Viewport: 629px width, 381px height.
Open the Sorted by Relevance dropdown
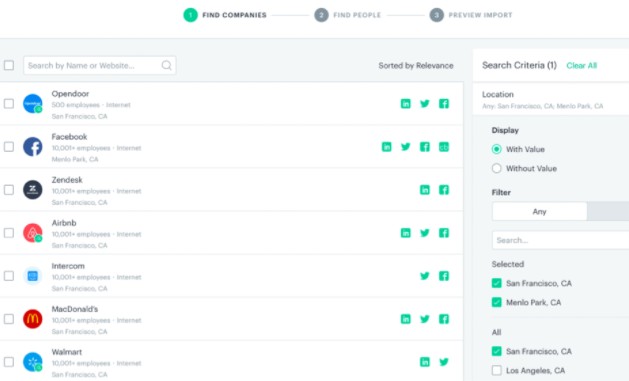point(416,65)
